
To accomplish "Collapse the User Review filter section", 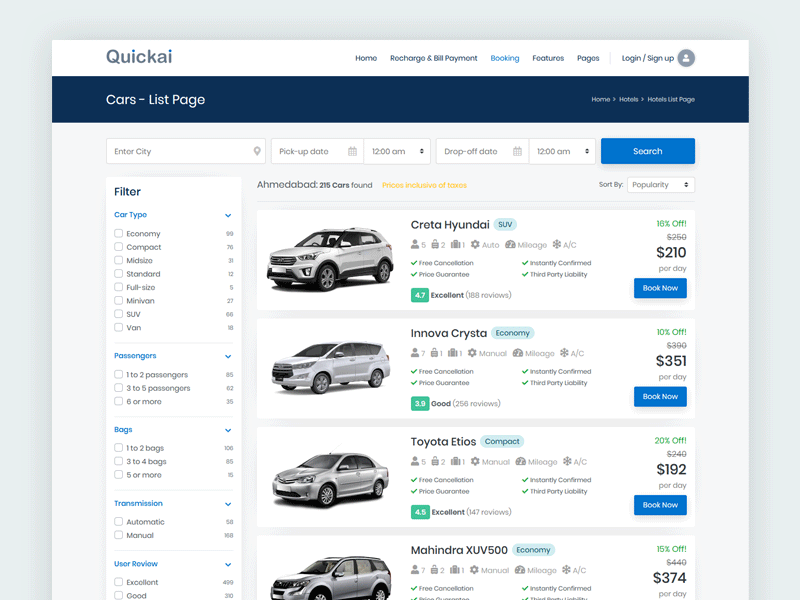I will tap(228, 564).
